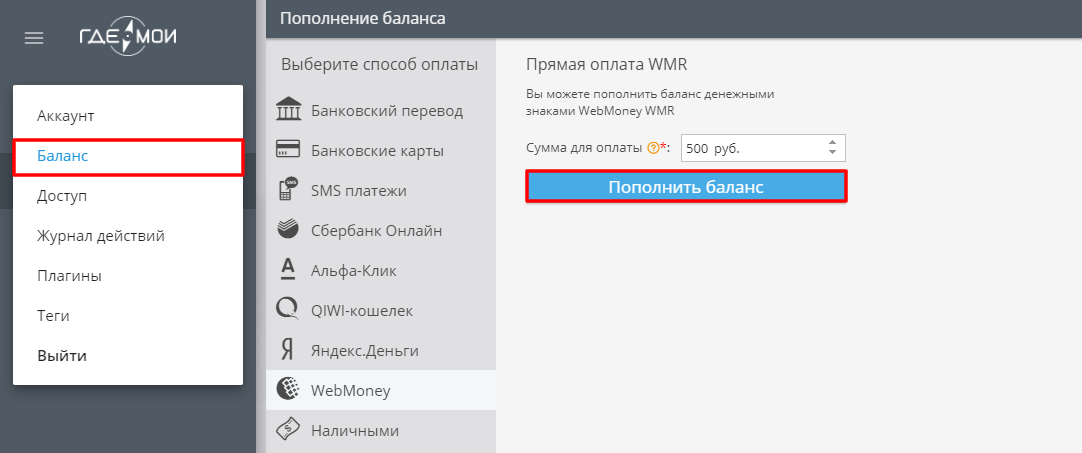Choose Банковские карты payment method
Screen dimensions: 1082x453
click(x=381, y=151)
